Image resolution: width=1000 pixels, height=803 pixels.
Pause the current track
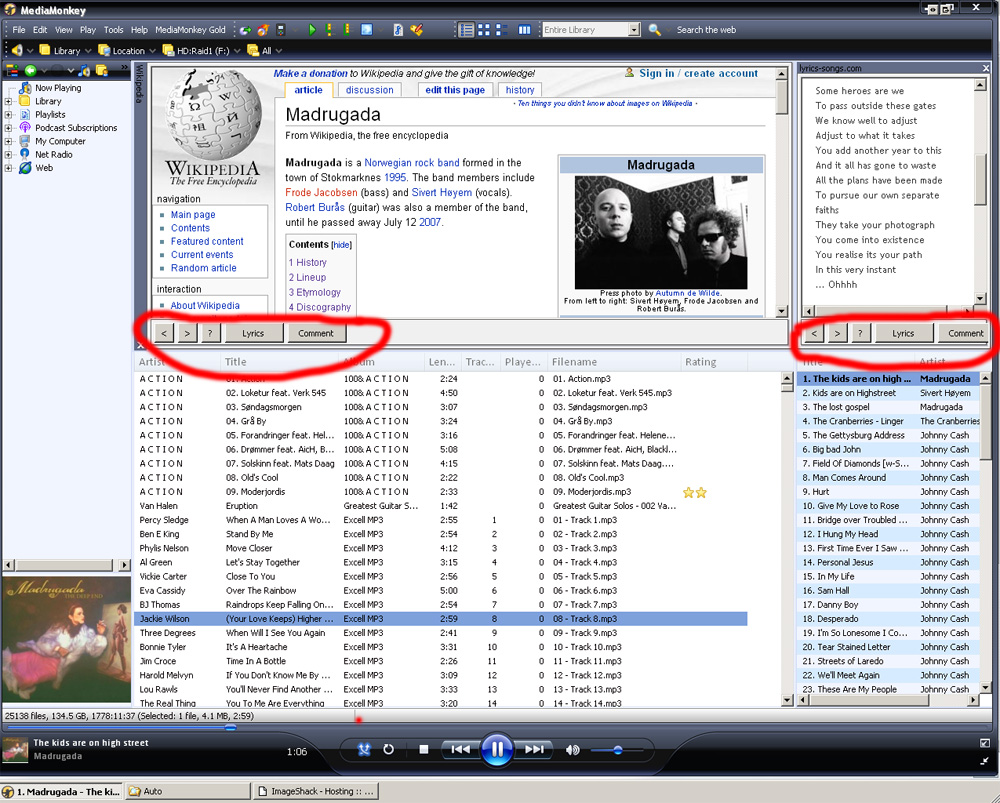(497, 749)
